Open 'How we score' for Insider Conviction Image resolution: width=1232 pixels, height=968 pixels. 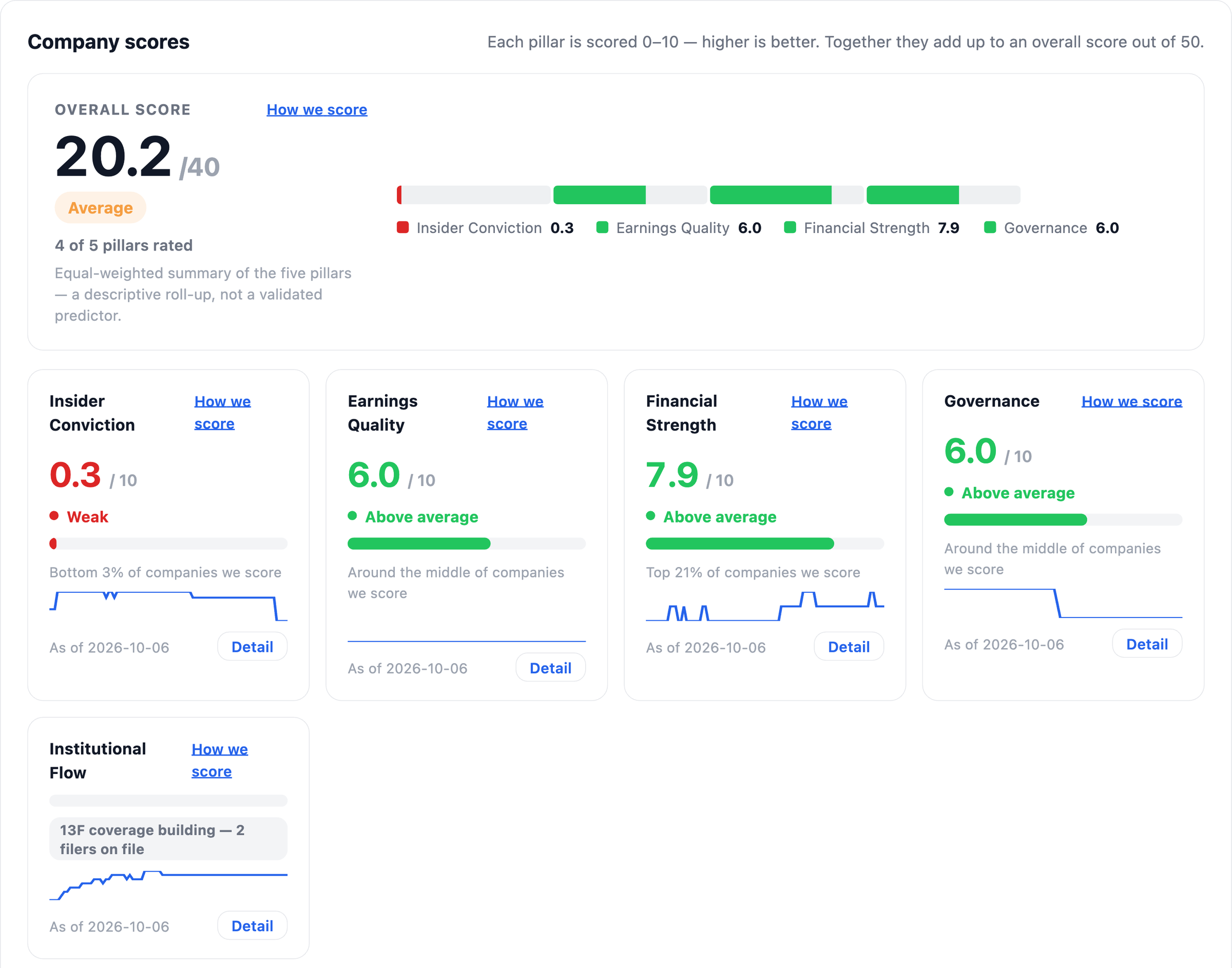coord(222,413)
